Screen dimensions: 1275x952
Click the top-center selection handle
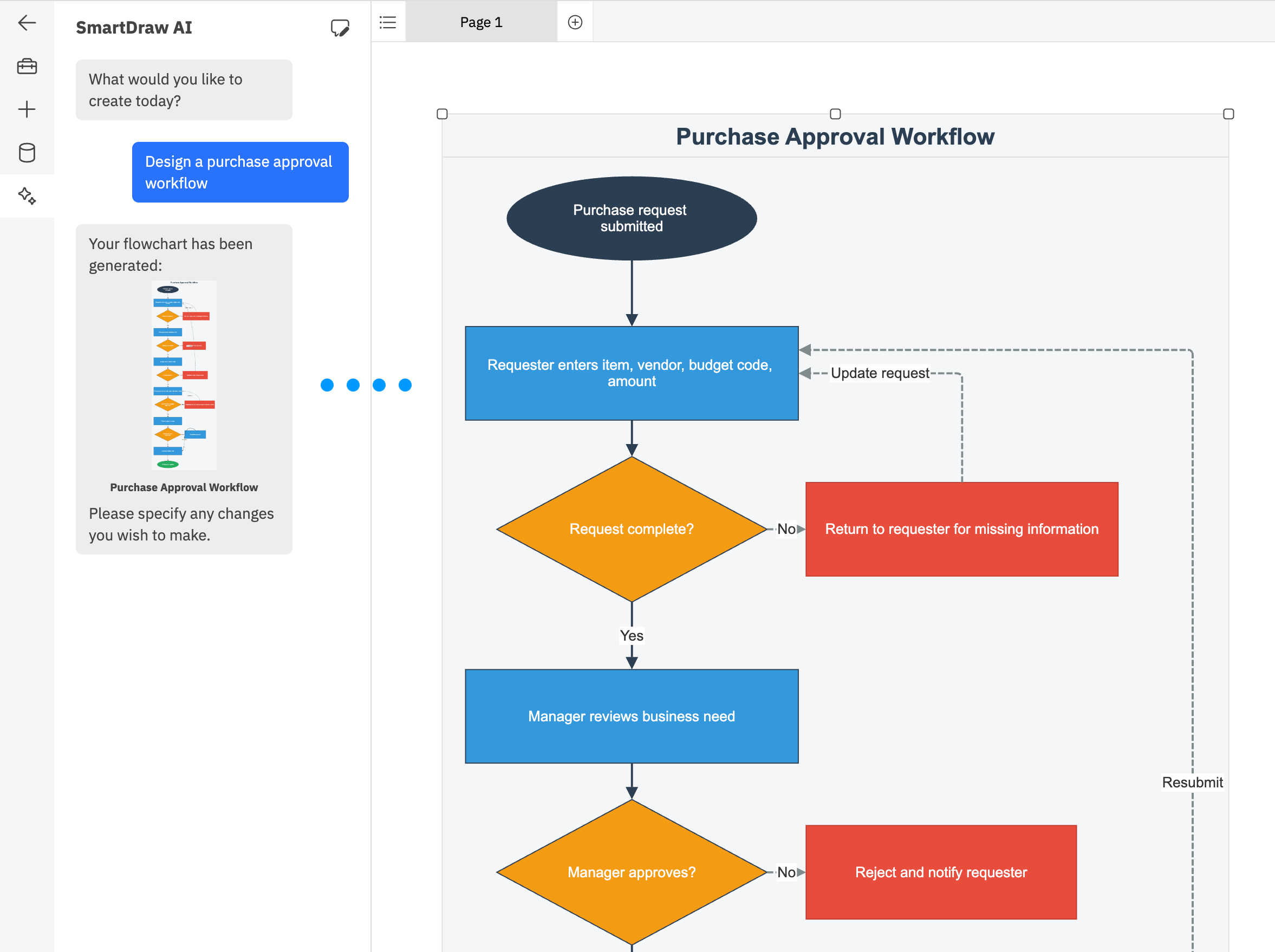point(835,114)
